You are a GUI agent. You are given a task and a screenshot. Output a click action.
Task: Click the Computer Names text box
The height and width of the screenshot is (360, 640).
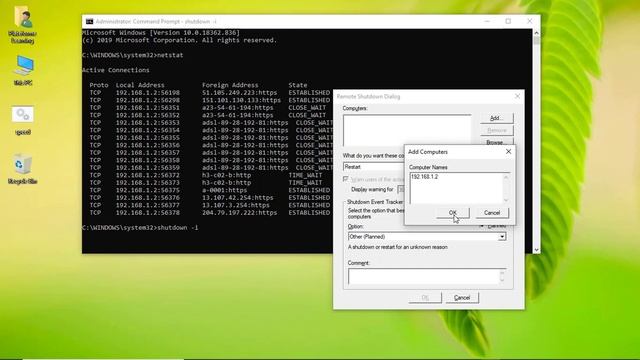point(460,188)
